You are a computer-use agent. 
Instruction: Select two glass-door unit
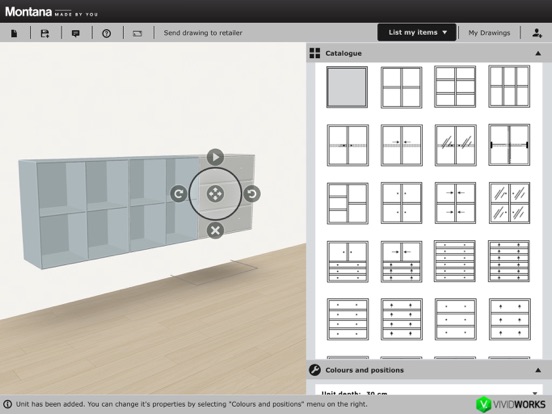[455, 145]
